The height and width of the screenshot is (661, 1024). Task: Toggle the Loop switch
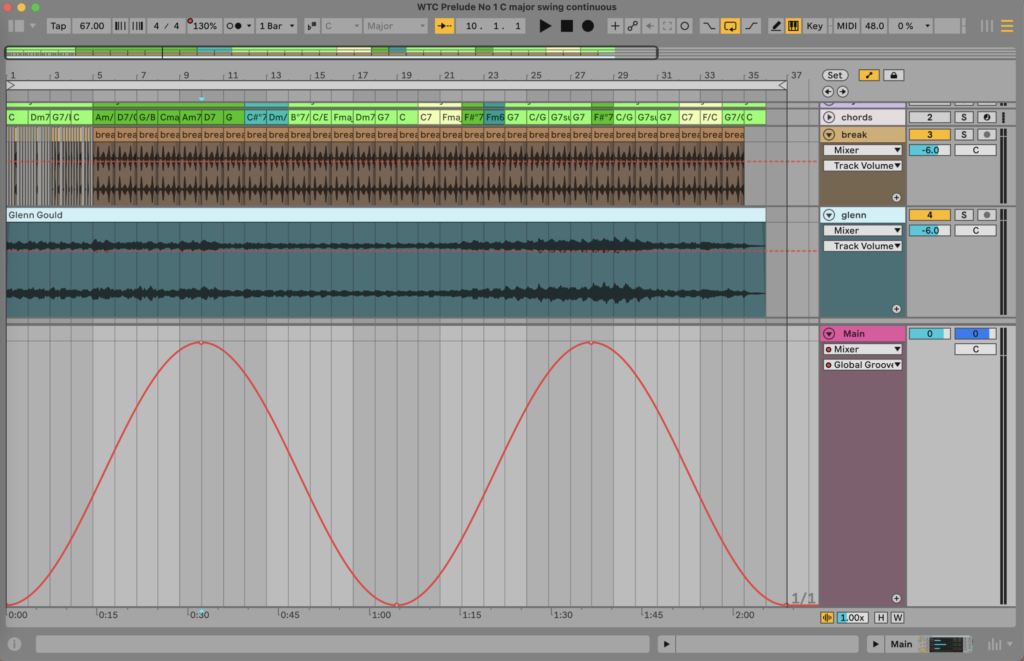[x=730, y=26]
